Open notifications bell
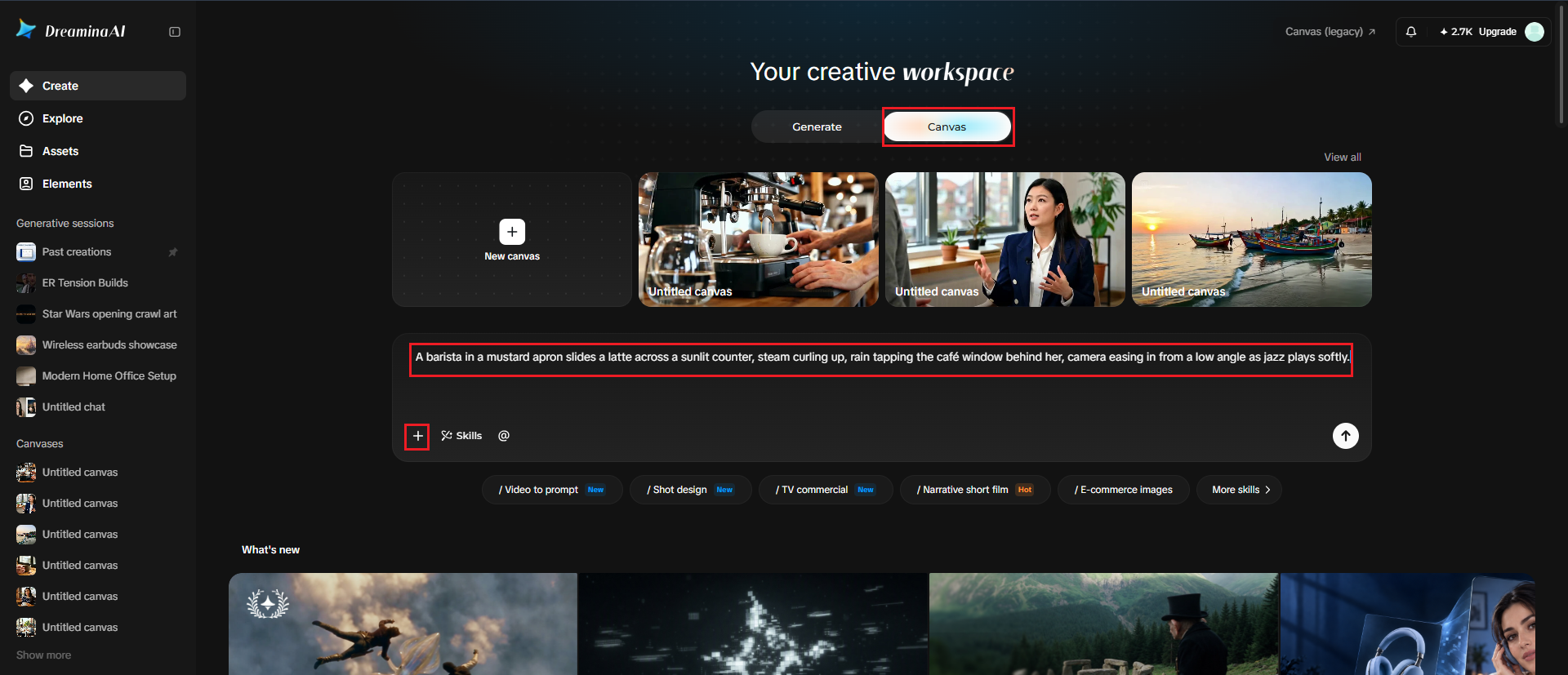 point(1411,32)
